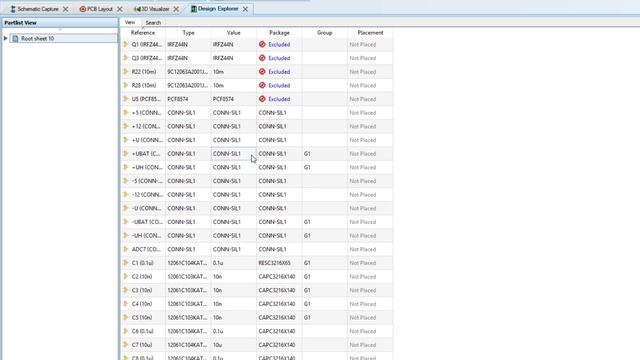Image resolution: width=640 pixels, height=360 pixels.
Task: Open the Search tab
Action: (153, 23)
